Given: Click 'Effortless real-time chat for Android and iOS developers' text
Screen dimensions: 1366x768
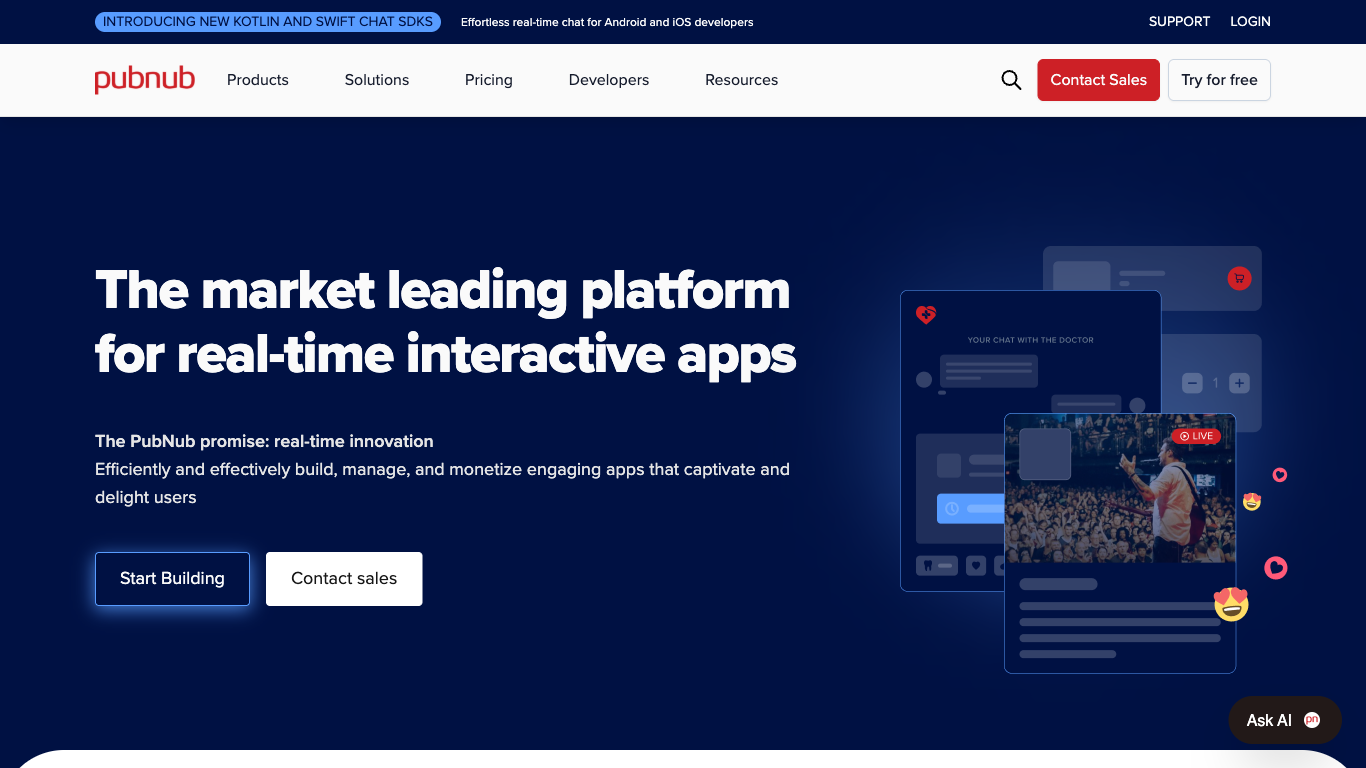Looking at the screenshot, I should 607,22.
